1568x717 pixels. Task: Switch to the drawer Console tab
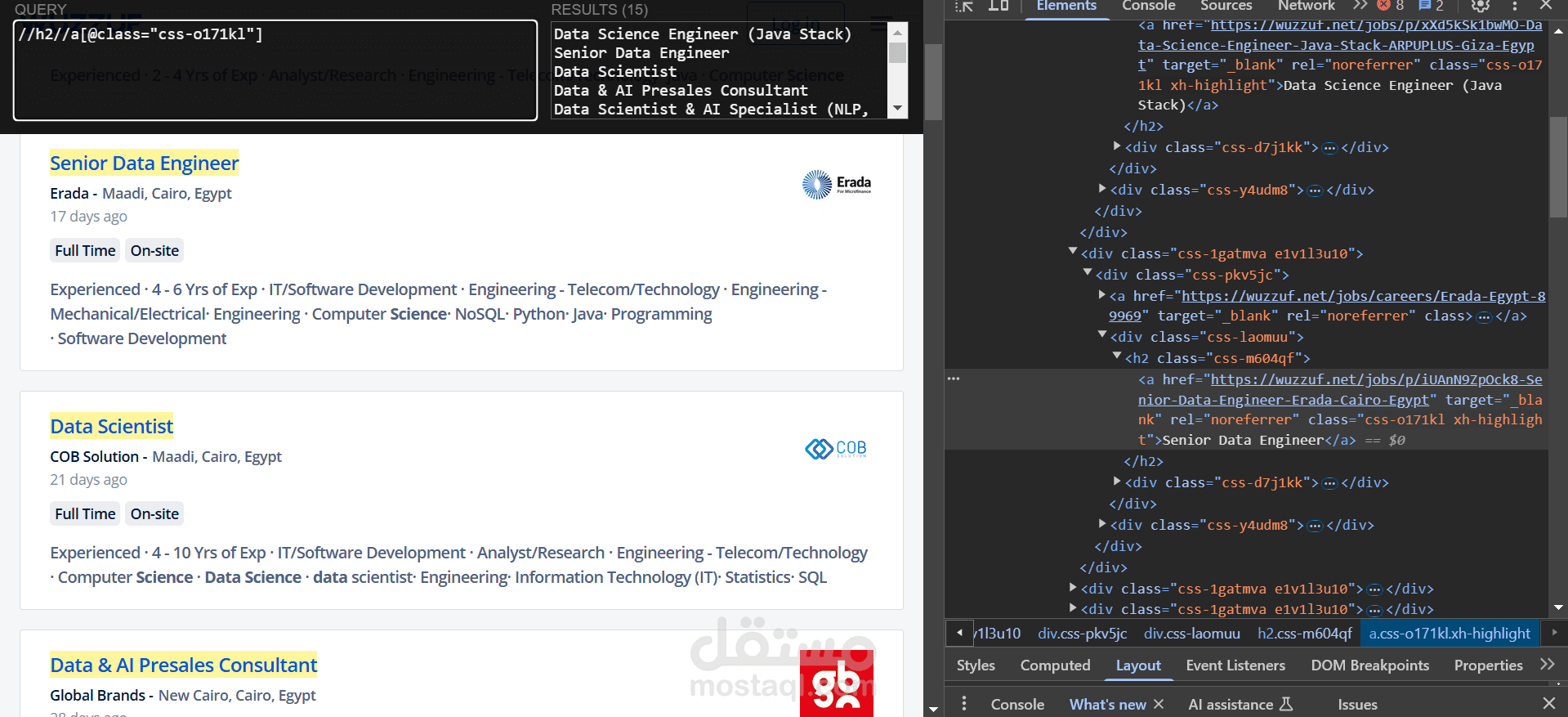pos(1017,705)
